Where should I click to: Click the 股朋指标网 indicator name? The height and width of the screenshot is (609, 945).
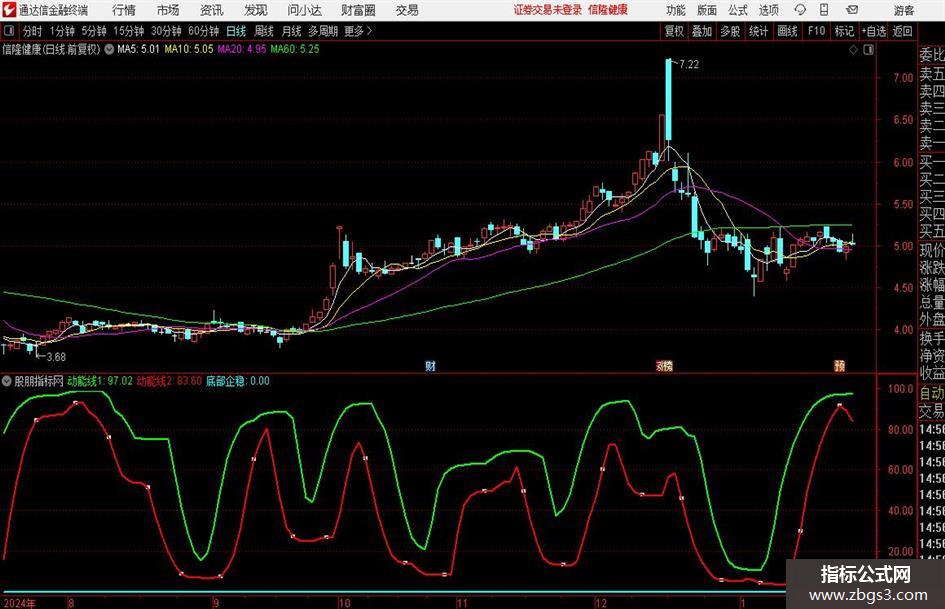39,381
